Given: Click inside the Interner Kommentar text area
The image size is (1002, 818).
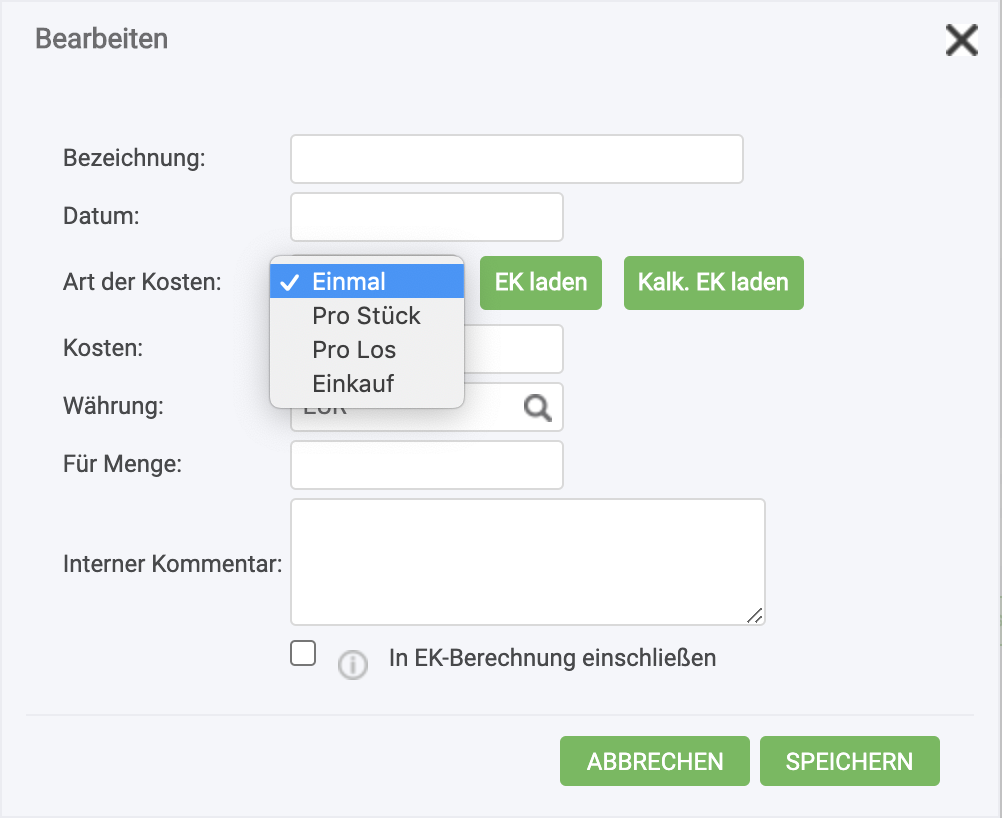Looking at the screenshot, I should coord(527,562).
